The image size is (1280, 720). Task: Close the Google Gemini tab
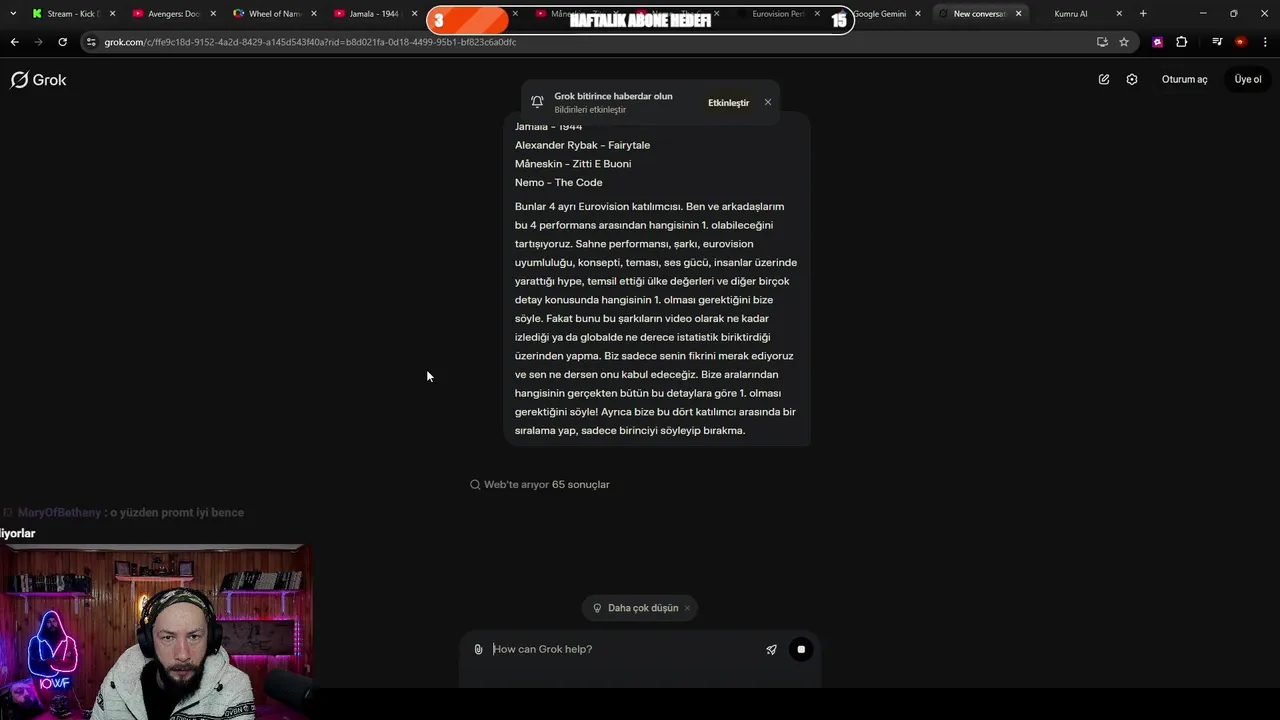point(918,14)
